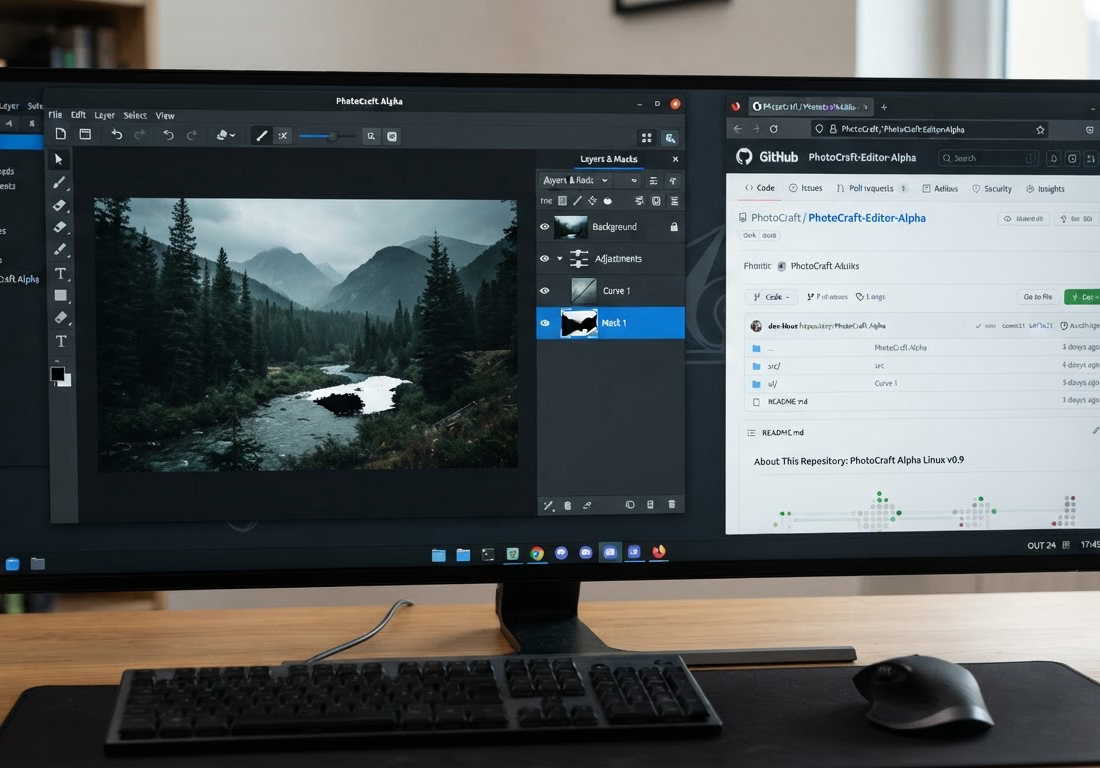Image resolution: width=1100 pixels, height=768 pixels.
Task: Select the Layers & Masks panel tab
Action: click(x=608, y=159)
